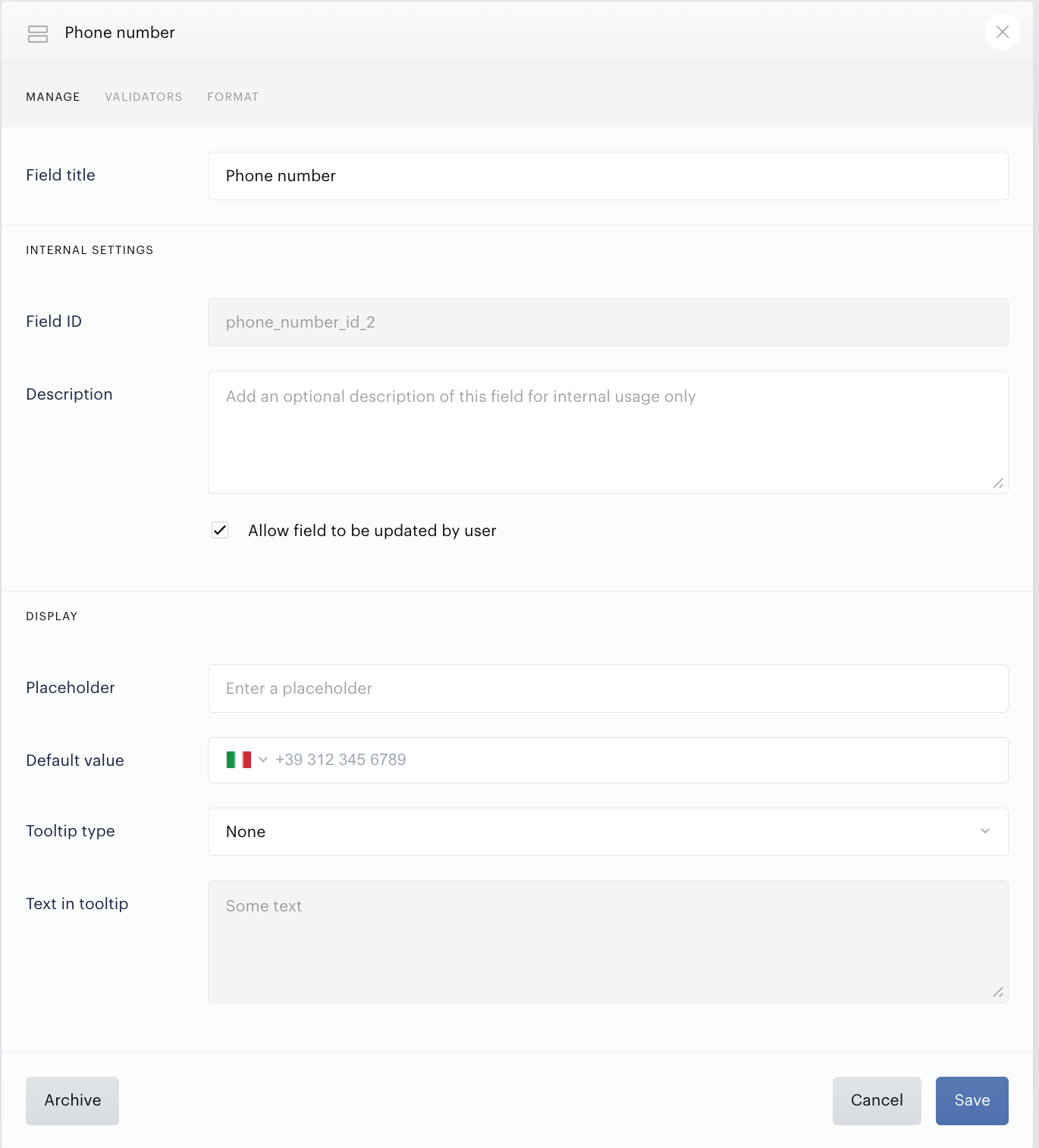Click the Text in tooltip resize handle

(998, 993)
